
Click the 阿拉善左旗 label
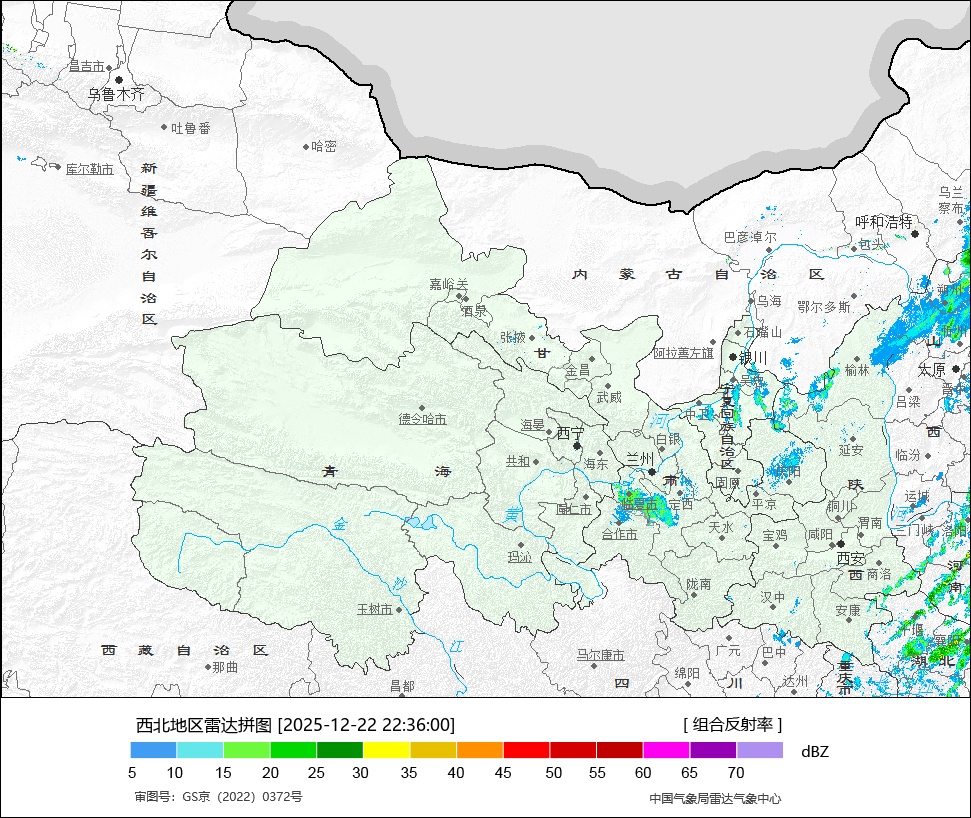tap(684, 353)
